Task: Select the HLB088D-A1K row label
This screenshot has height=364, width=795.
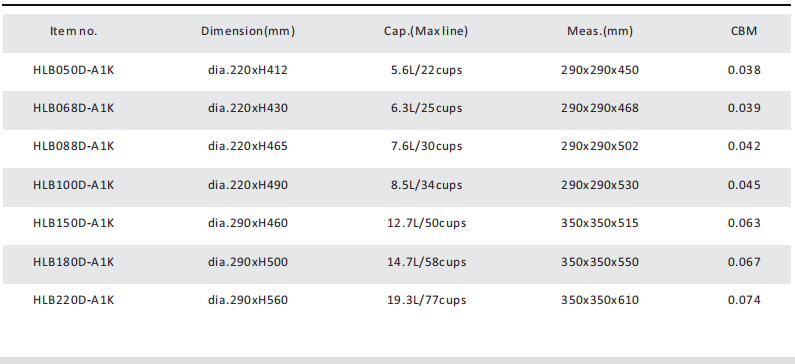Action: [74, 146]
